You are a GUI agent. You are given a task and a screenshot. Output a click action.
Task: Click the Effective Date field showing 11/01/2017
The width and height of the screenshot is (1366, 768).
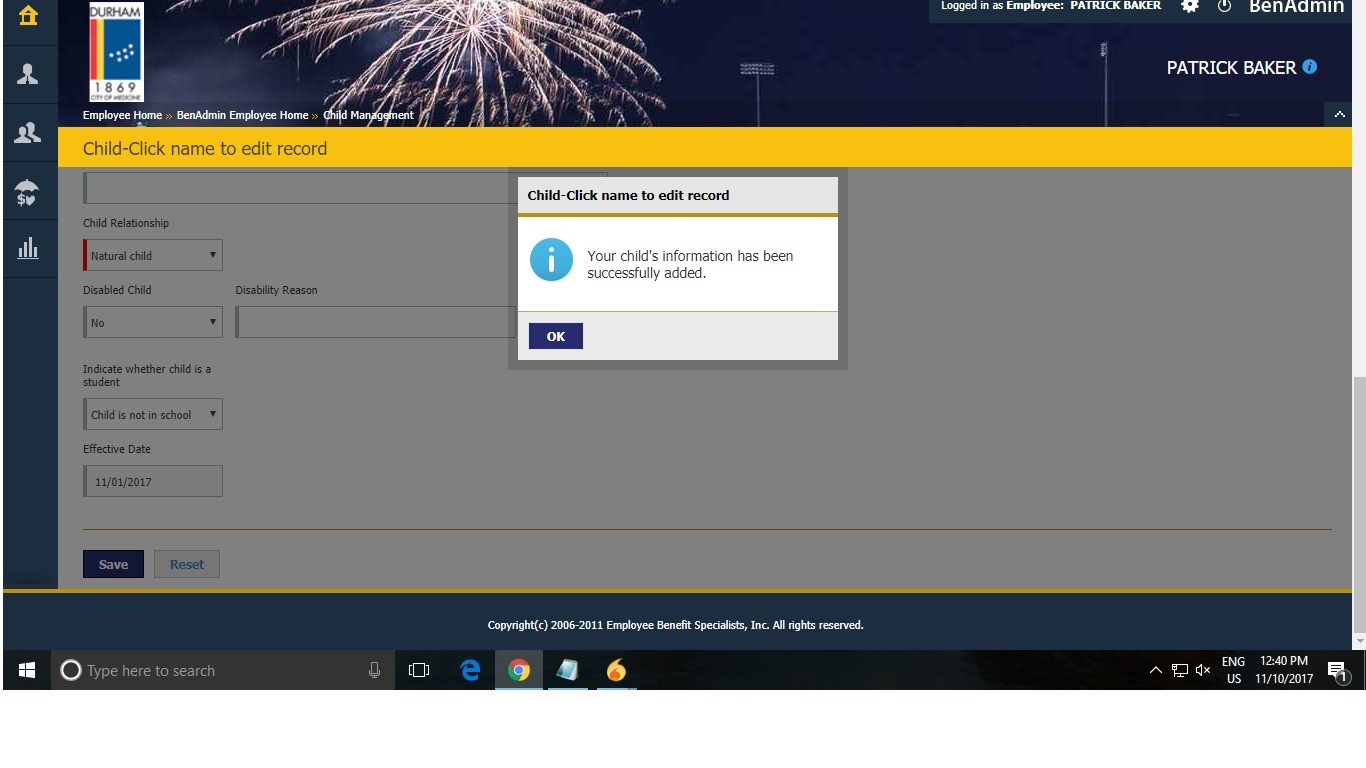(x=152, y=481)
